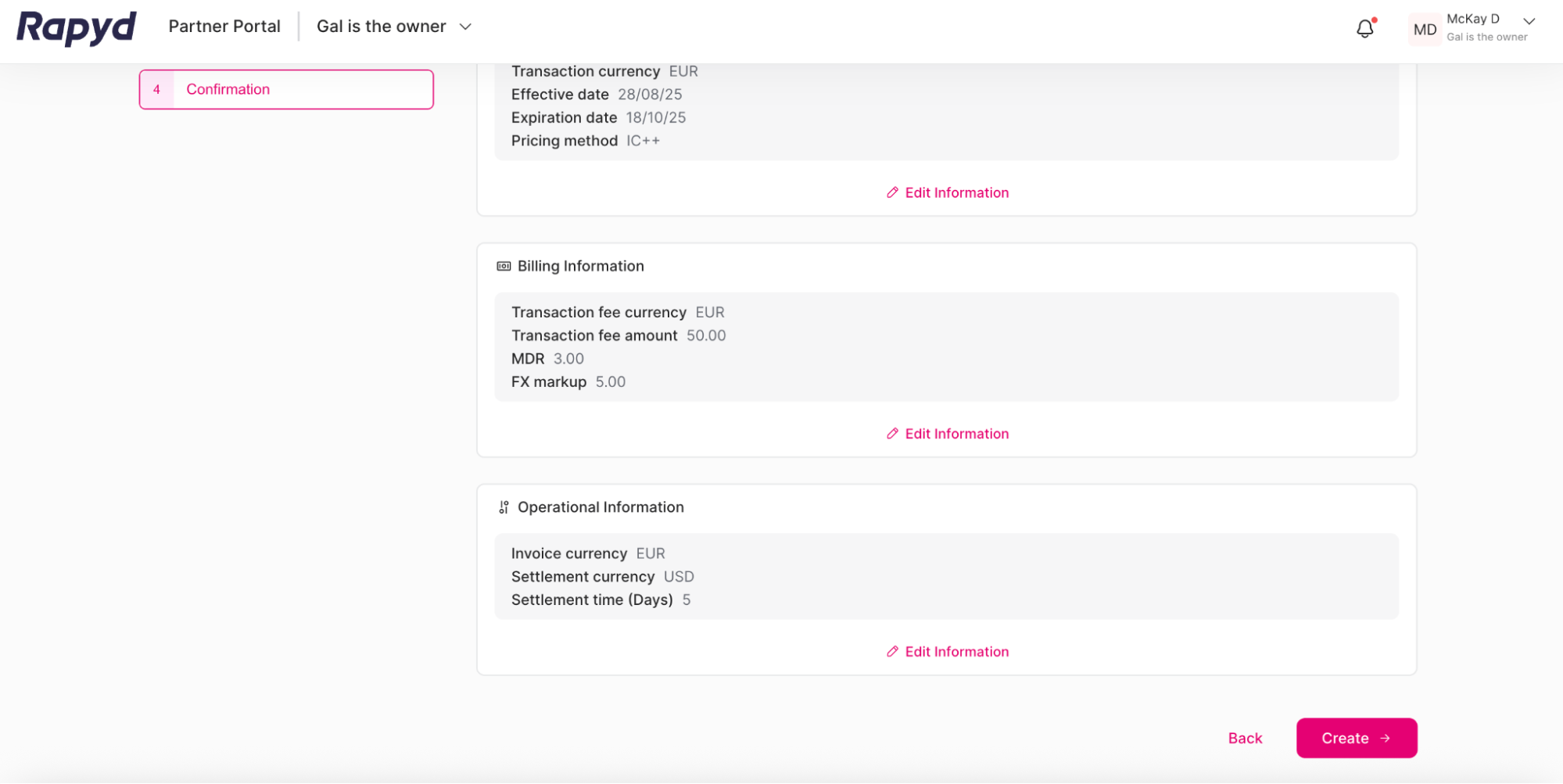Click the MD avatar circle
1563x784 pixels.
pyautogui.click(x=1425, y=29)
